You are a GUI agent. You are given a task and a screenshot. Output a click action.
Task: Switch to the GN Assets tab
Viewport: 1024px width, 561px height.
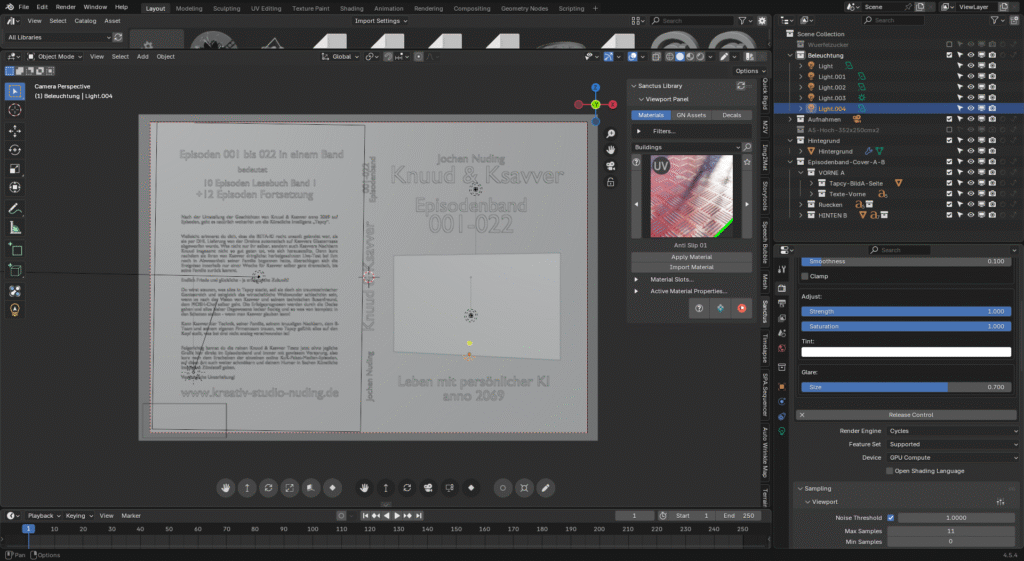pyautogui.click(x=691, y=115)
